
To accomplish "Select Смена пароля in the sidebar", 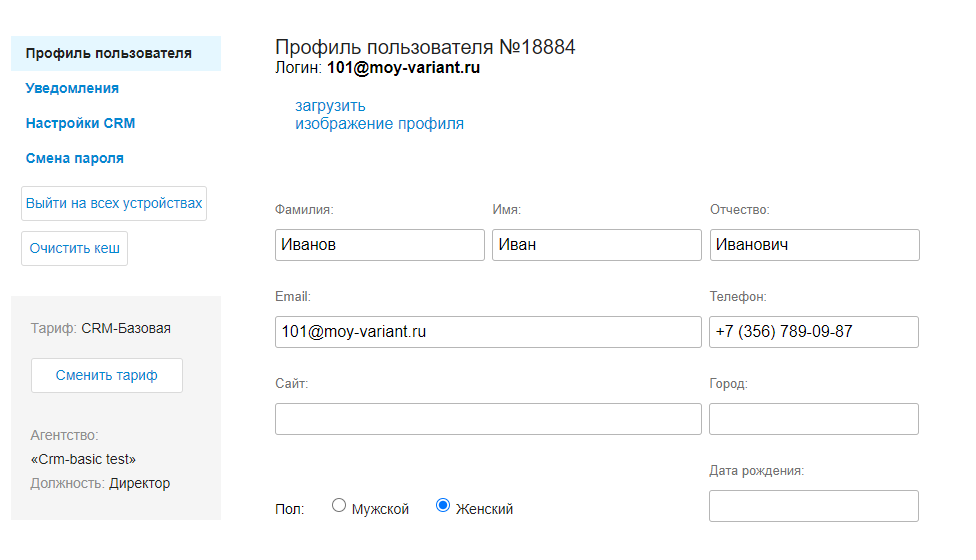I will (x=75, y=158).
